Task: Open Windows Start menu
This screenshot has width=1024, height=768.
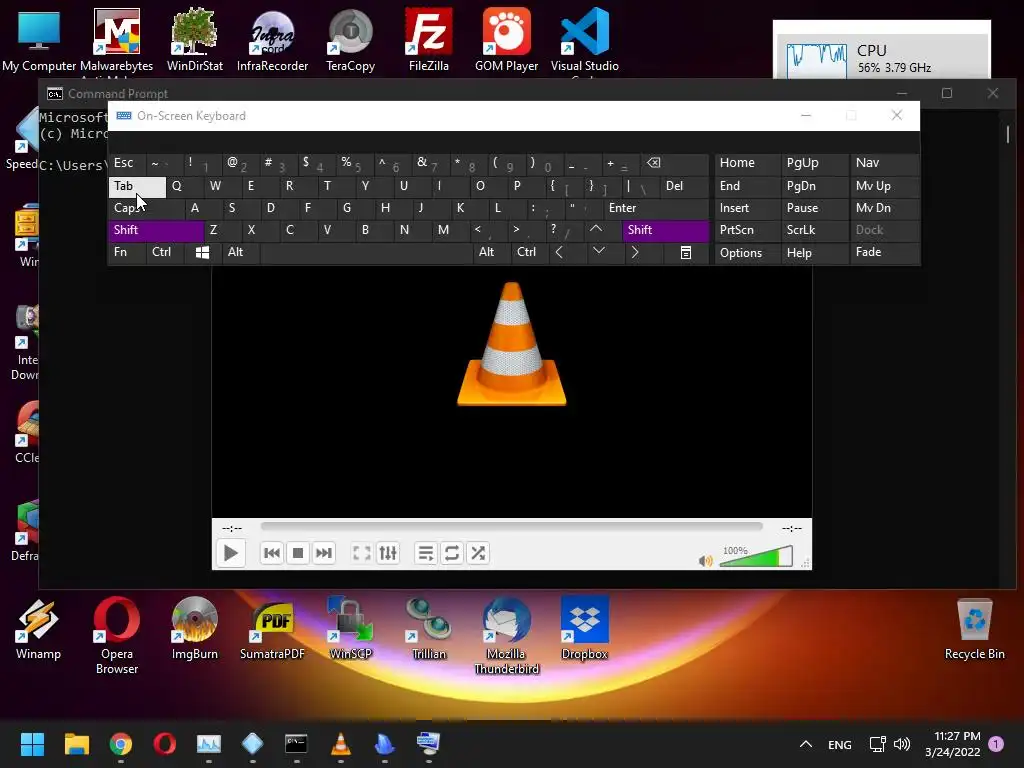Action: click(x=32, y=744)
